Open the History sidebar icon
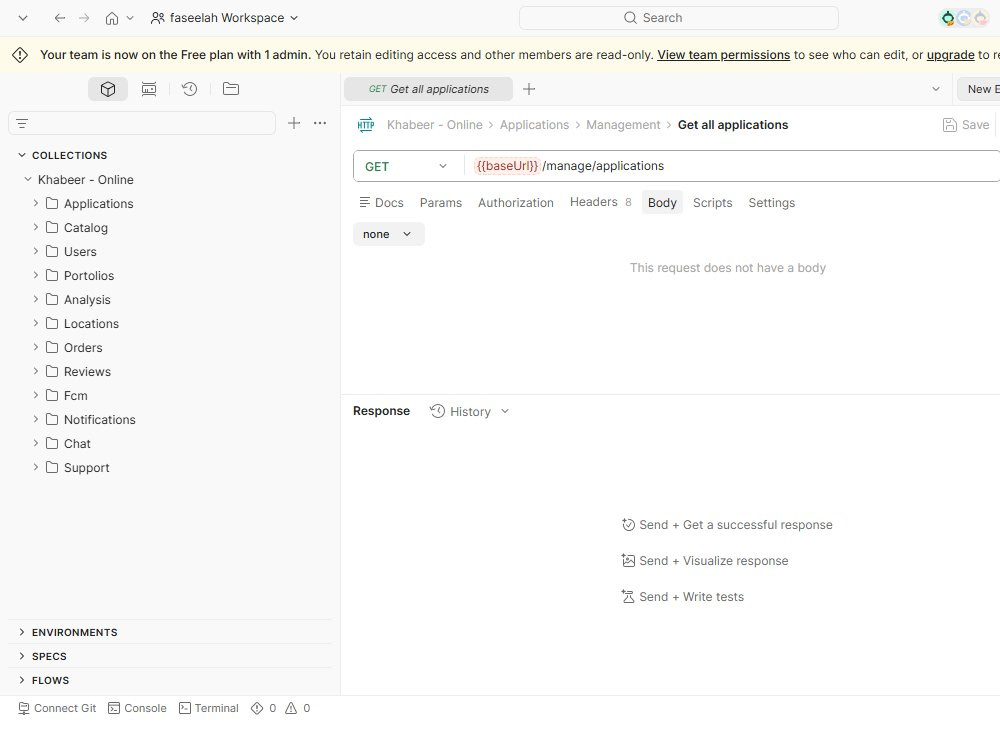 pos(189,89)
